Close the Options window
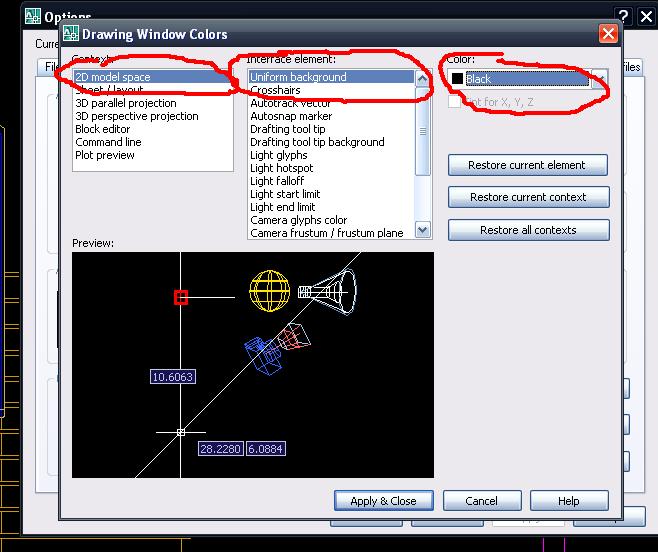 (x=647, y=16)
